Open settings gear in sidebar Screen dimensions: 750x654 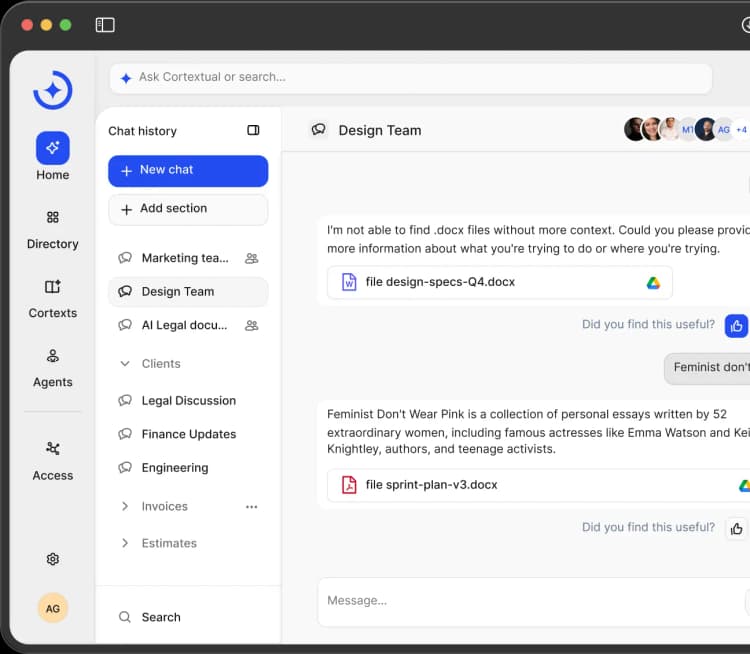click(53, 559)
